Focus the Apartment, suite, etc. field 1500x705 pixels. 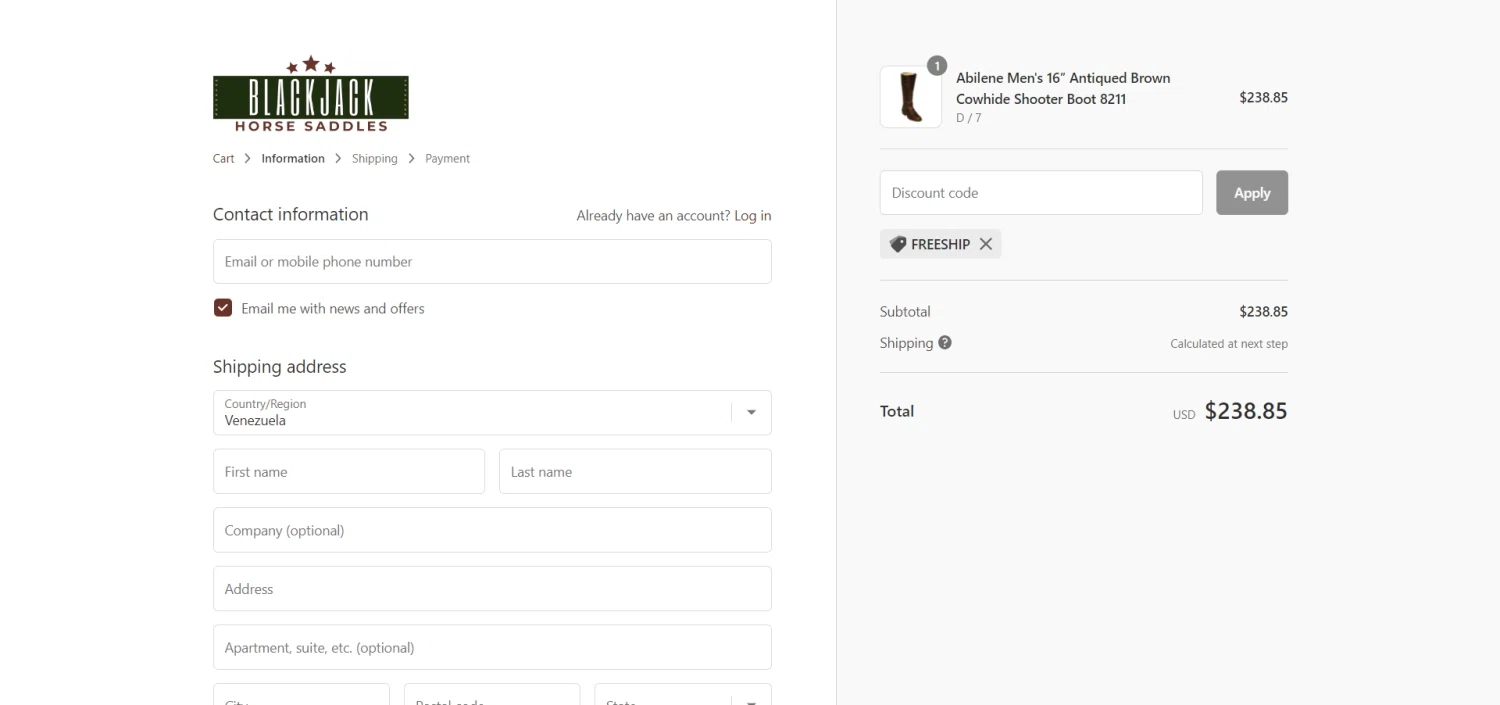(x=492, y=647)
